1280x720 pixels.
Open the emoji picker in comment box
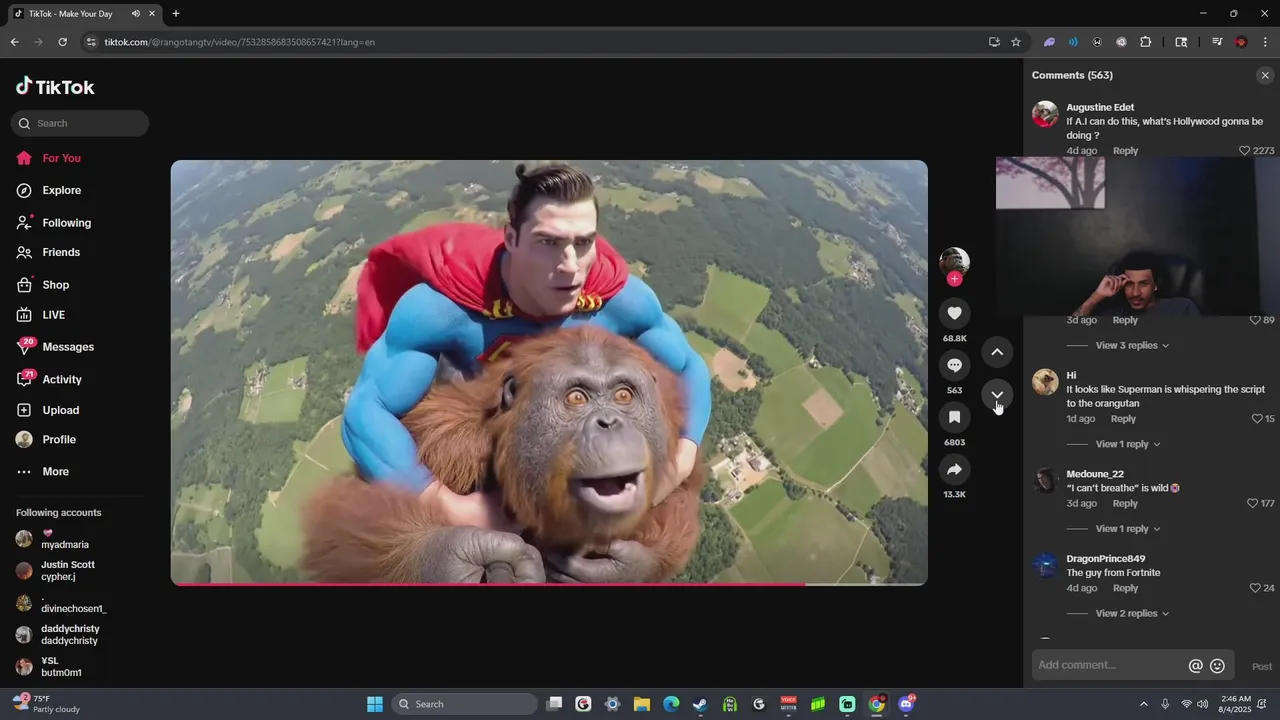[x=1217, y=666]
